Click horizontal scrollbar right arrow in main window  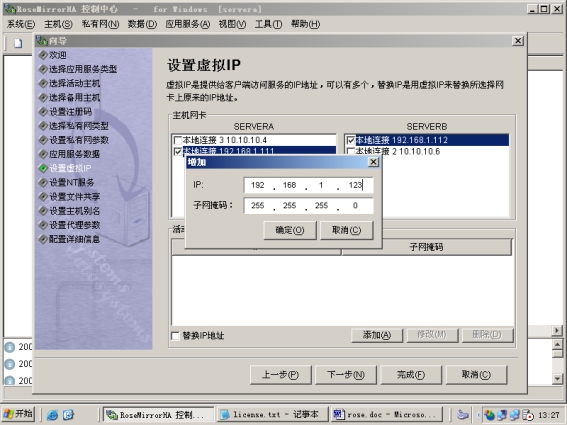pos(557,330)
